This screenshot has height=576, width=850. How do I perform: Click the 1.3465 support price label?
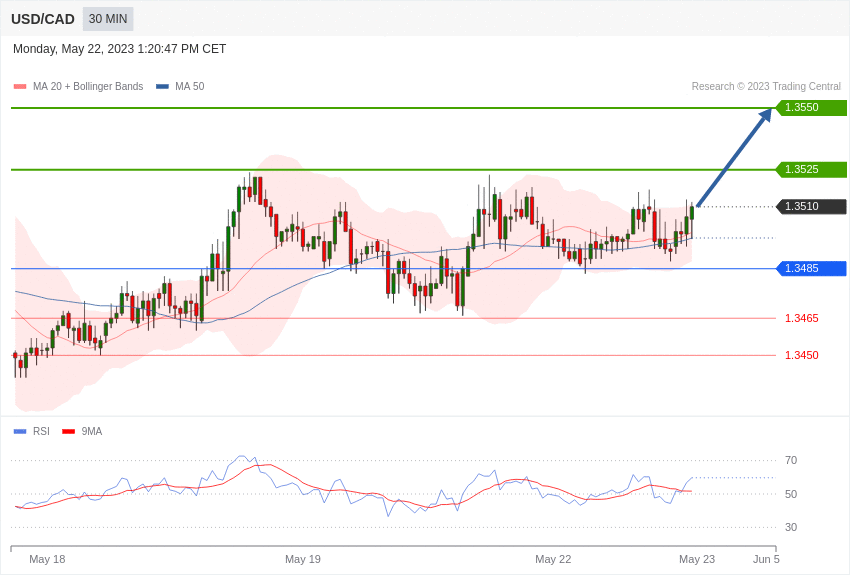(x=802, y=318)
